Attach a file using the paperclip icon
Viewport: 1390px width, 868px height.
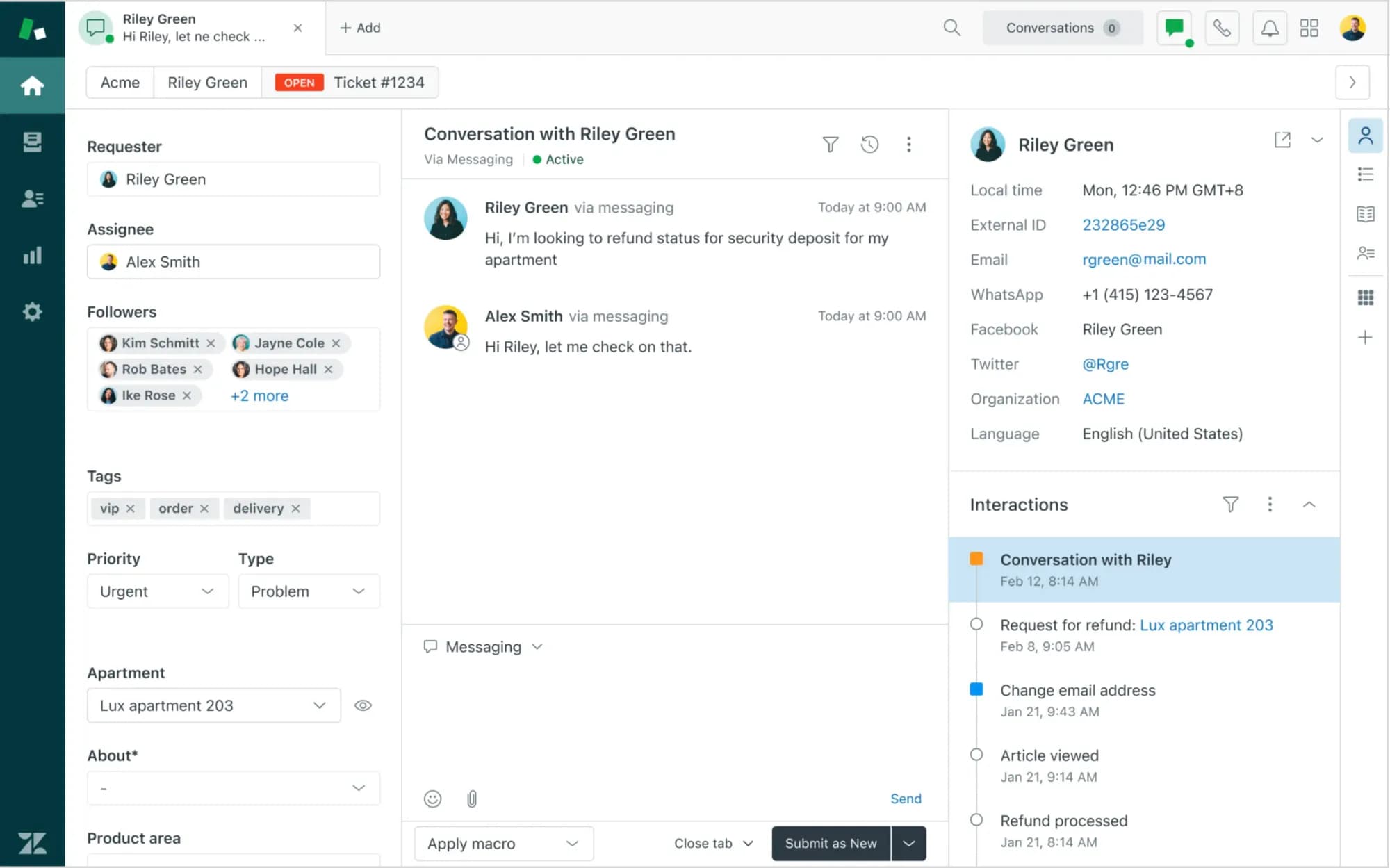pos(472,799)
